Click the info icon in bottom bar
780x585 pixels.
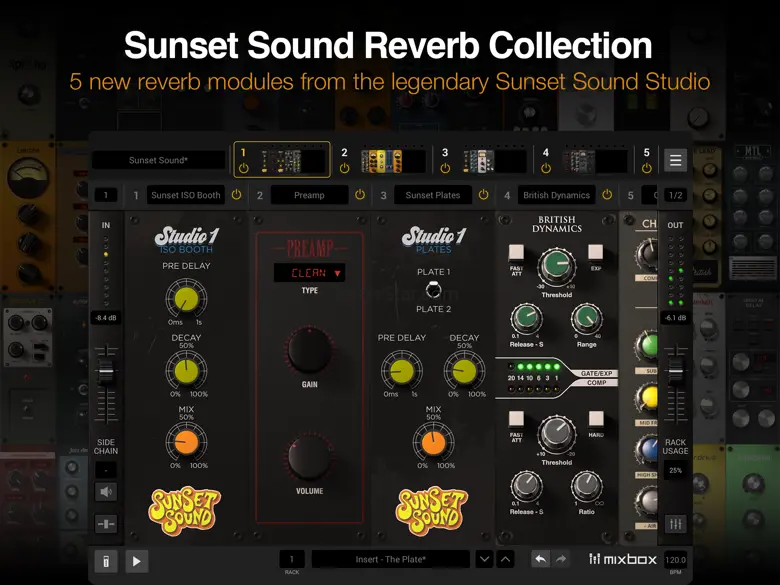pyautogui.click(x=106, y=561)
